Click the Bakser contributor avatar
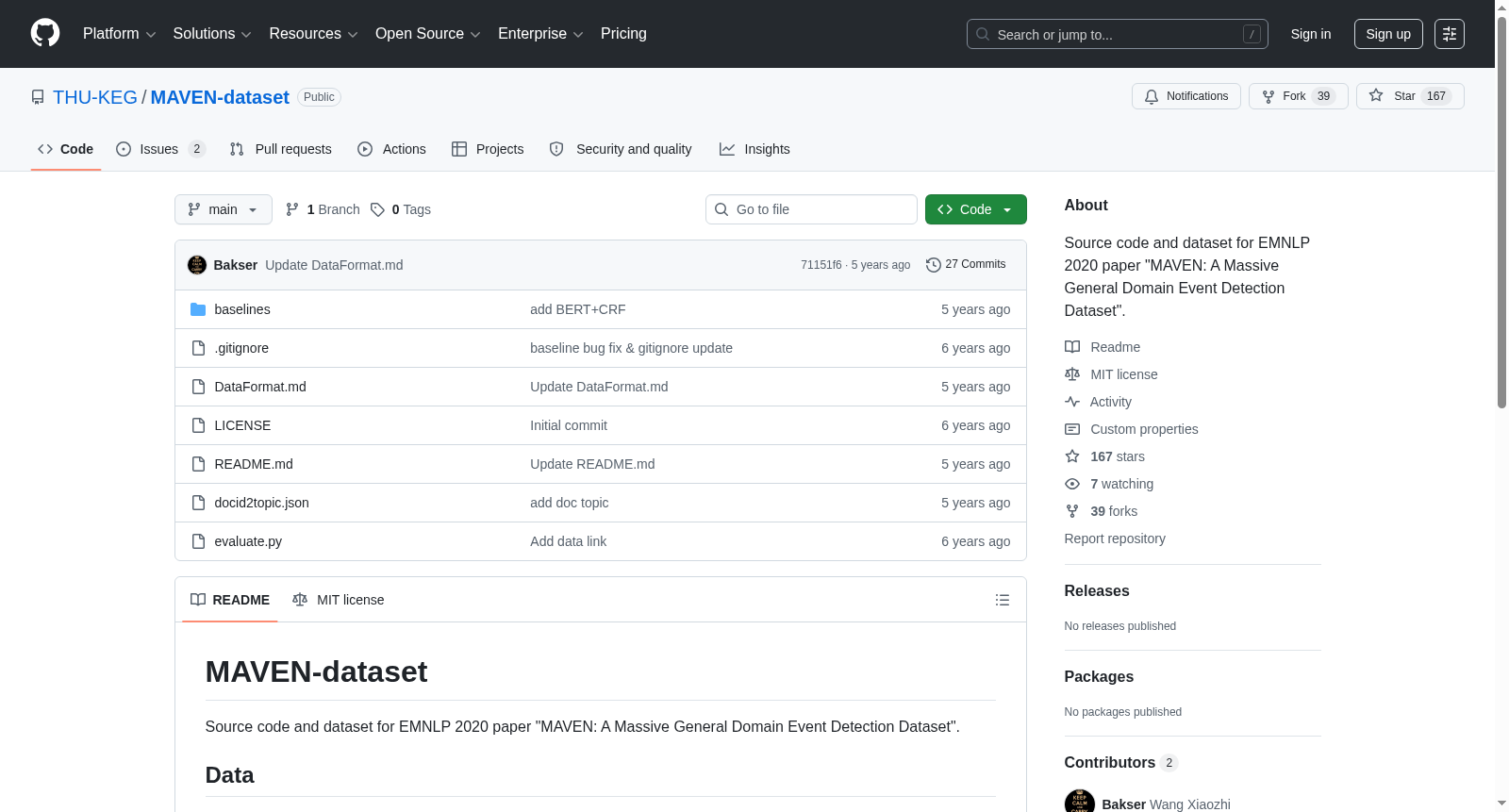Viewport: 1509px width, 812px height. [x=1080, y=804]
